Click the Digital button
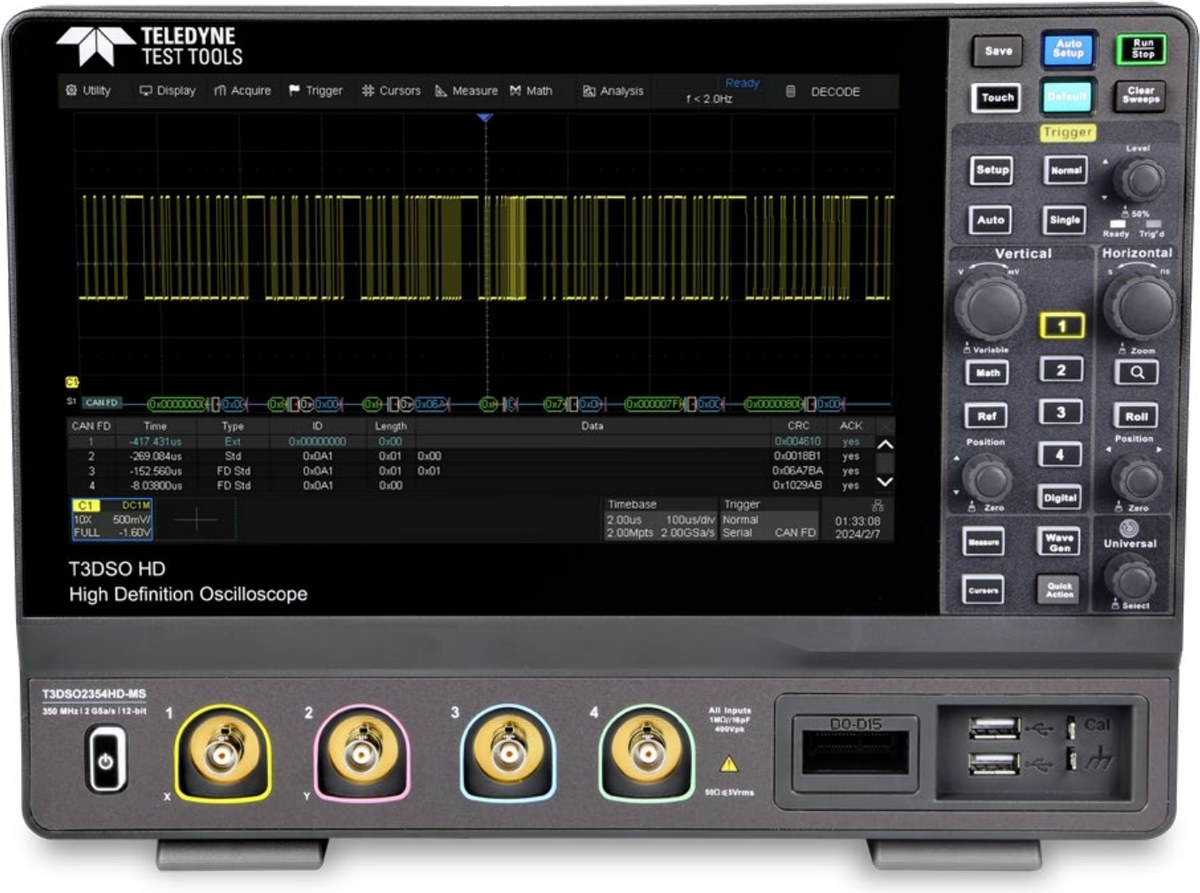The height and width of the screenshot is (893, 1200). coord(1061,498)
